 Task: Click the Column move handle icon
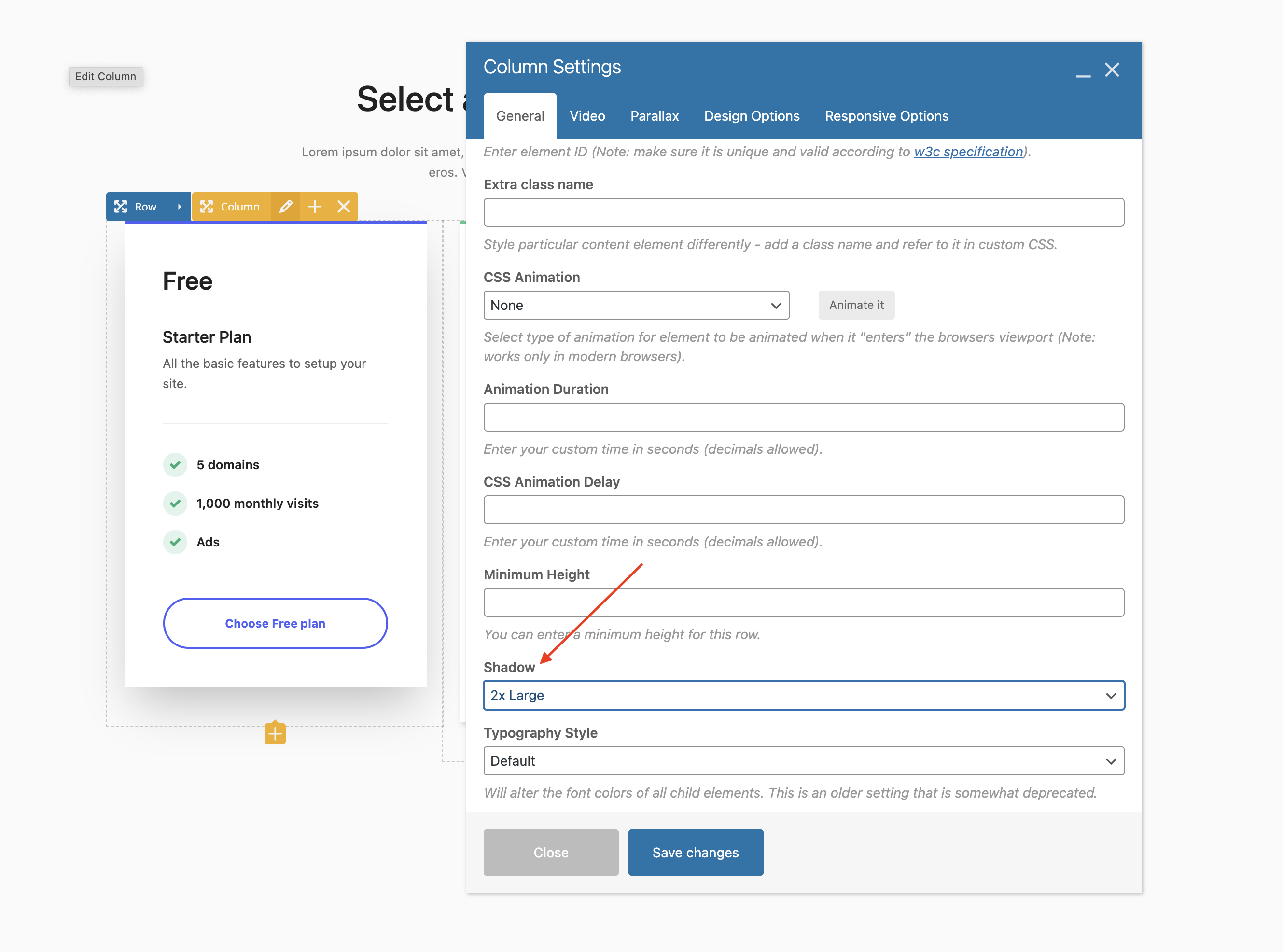206,206
